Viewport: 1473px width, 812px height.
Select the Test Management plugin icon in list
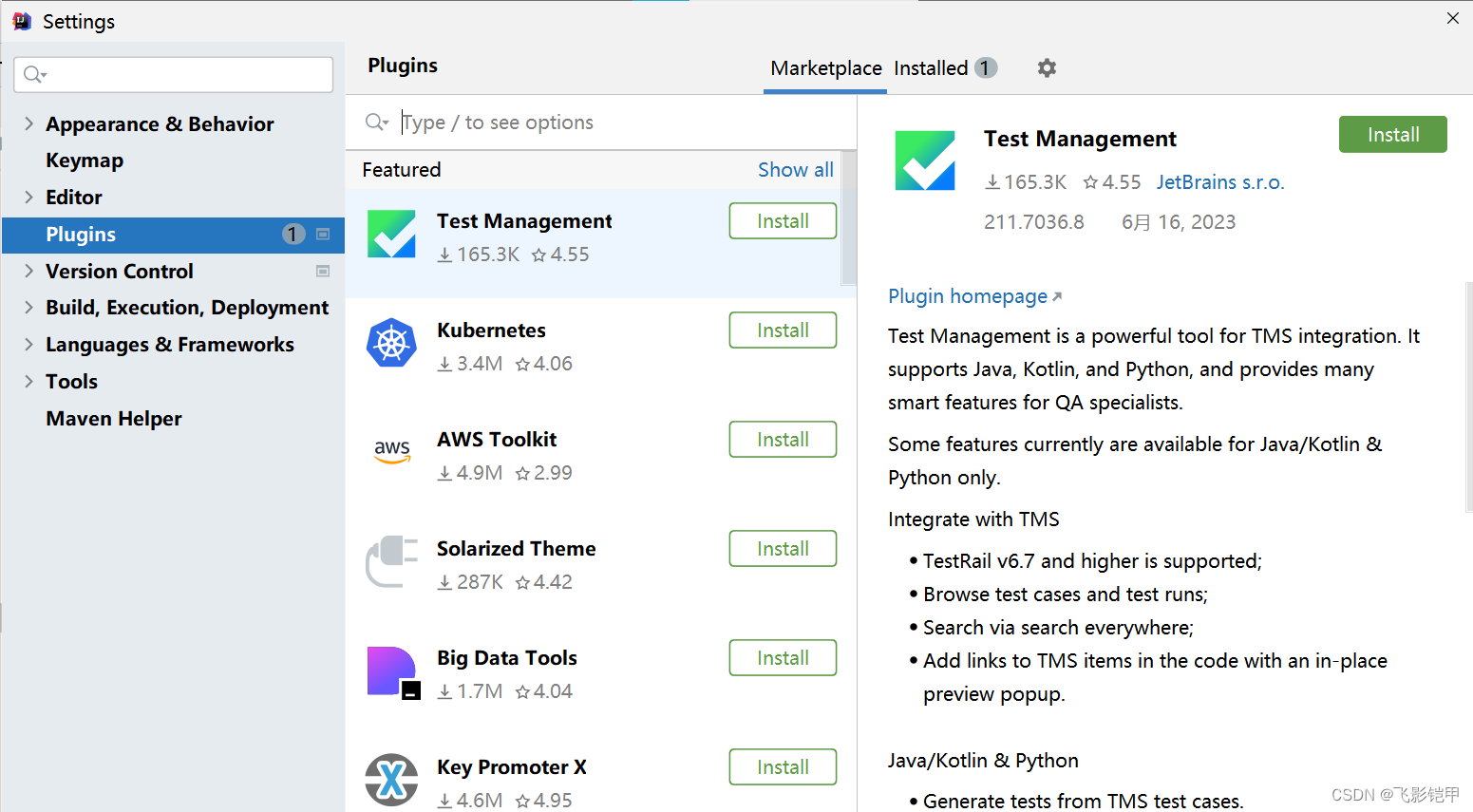[392, 234]
